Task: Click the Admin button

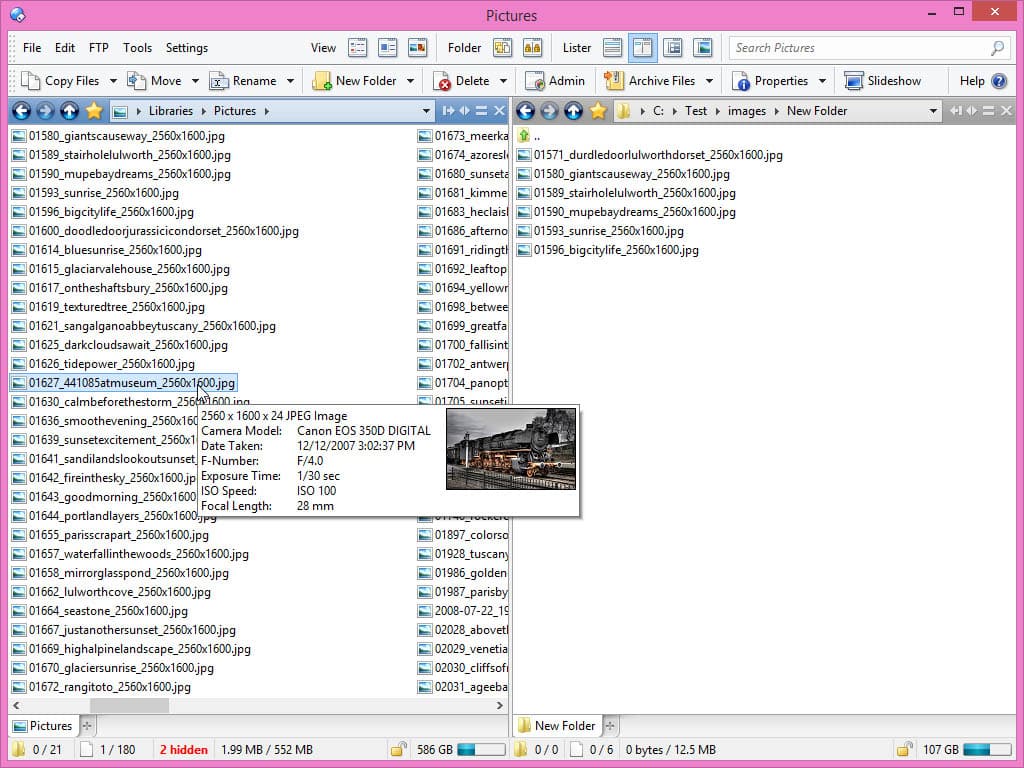Action: tap(556, 81)
